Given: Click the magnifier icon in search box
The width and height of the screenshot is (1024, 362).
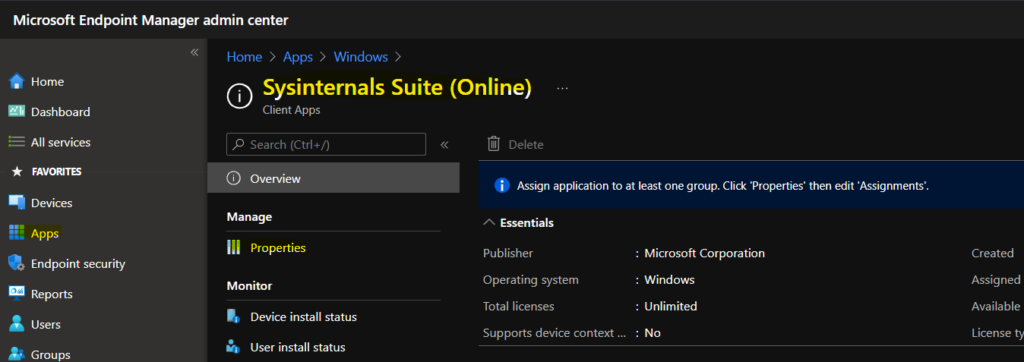Looking at the screenshot, I should (x=239, y=144).
